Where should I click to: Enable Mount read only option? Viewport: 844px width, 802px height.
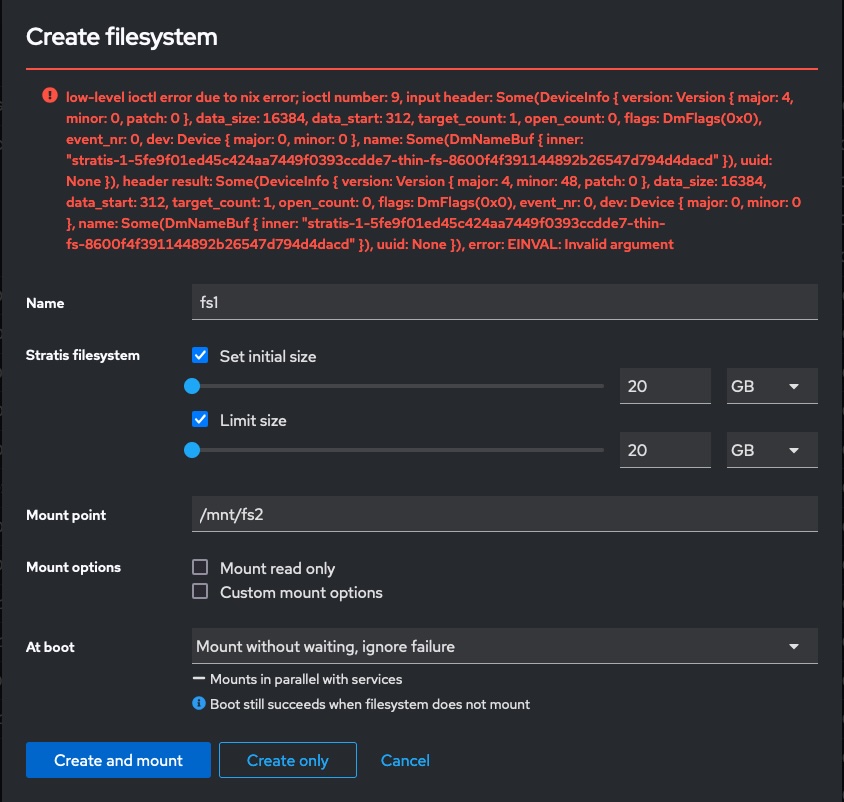(200, 568)
